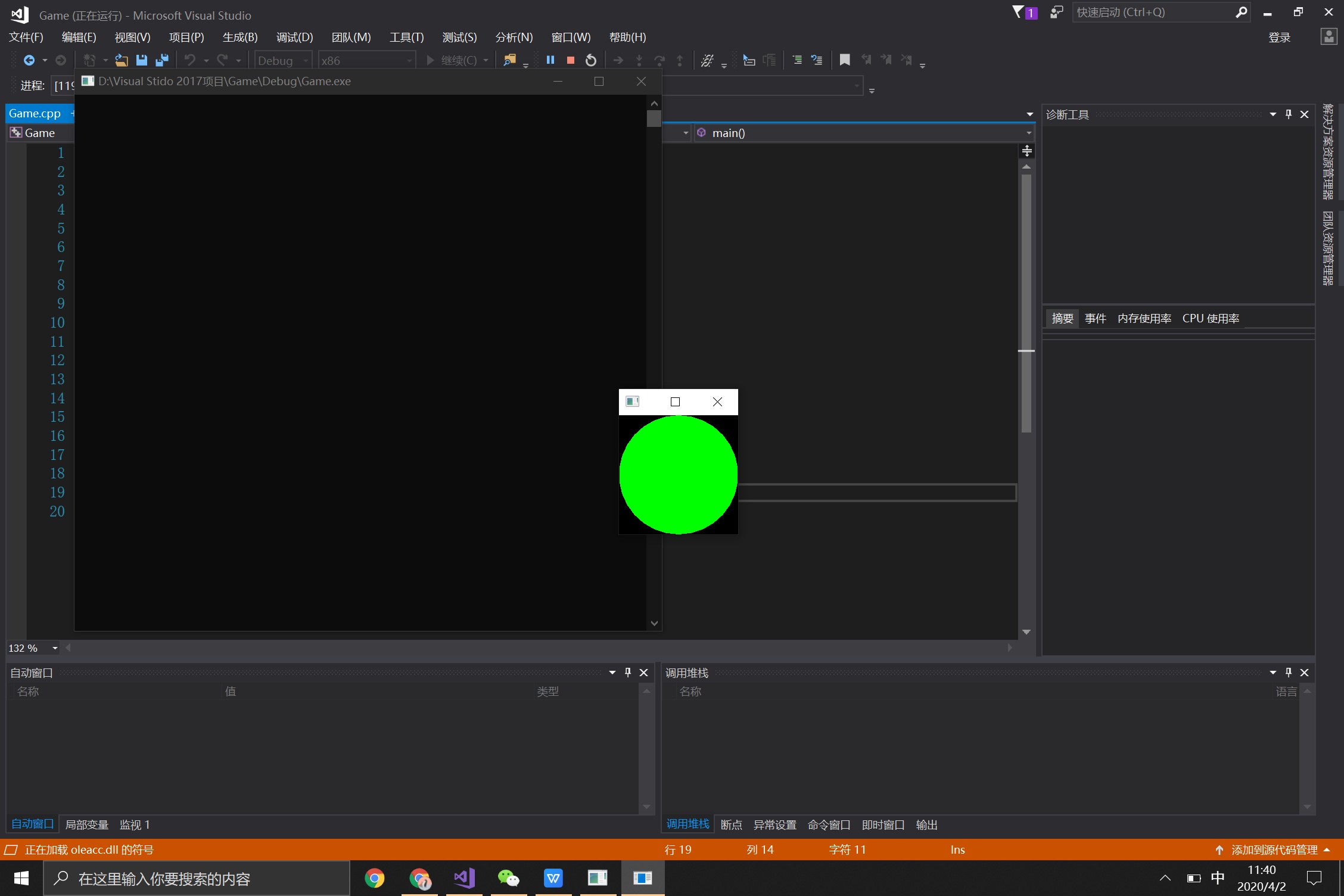Stop debugging with red square button
This screenshot has height=896, width=1344.
tap(570, 60)
